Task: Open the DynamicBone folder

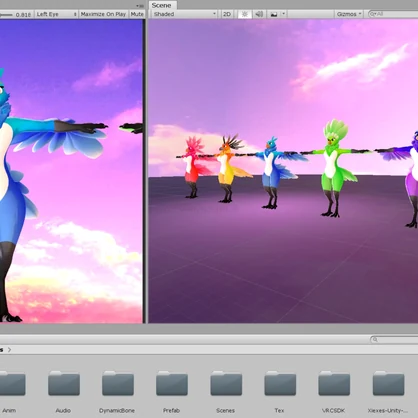Action: (x=118, y=383)
